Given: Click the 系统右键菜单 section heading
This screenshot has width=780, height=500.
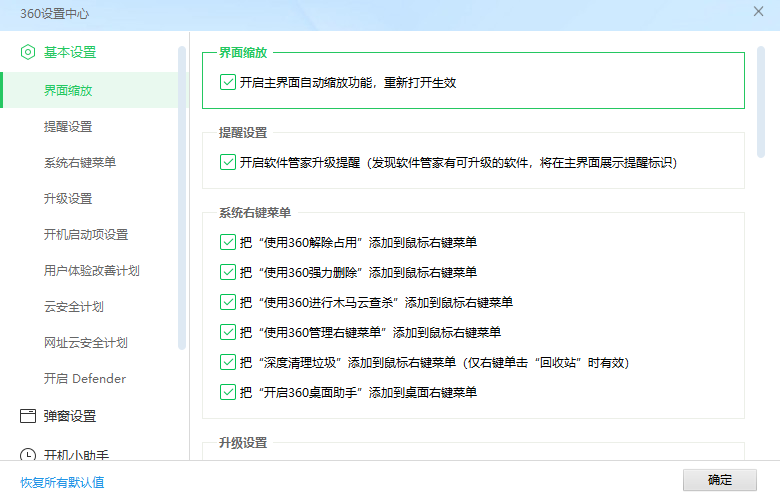Looking at the screenshot, I should (x=255, y=212).
